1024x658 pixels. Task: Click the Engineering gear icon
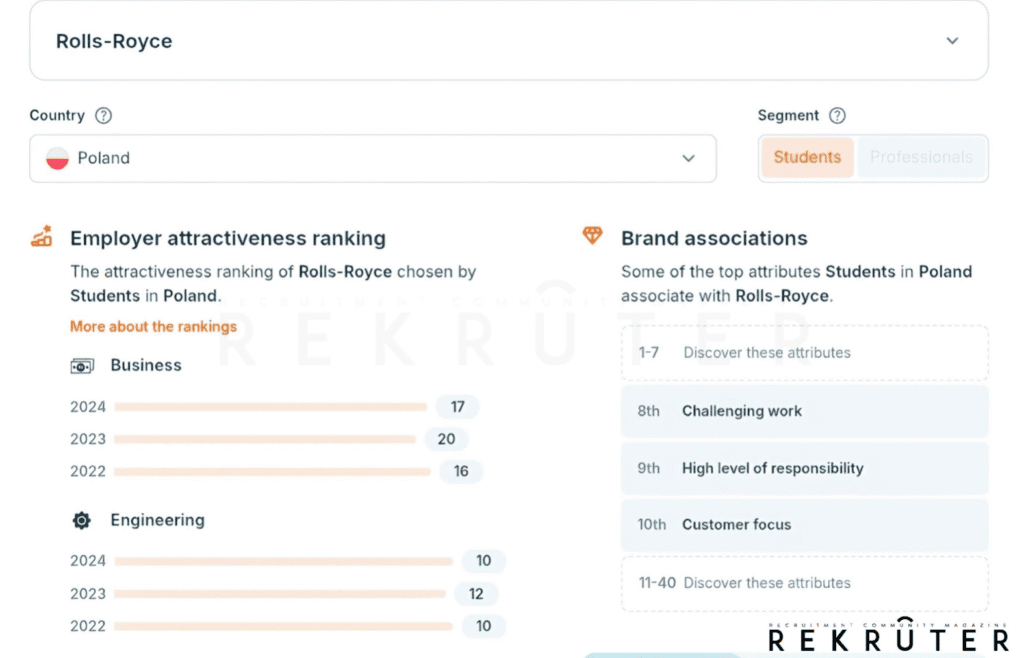coord(82,521)
